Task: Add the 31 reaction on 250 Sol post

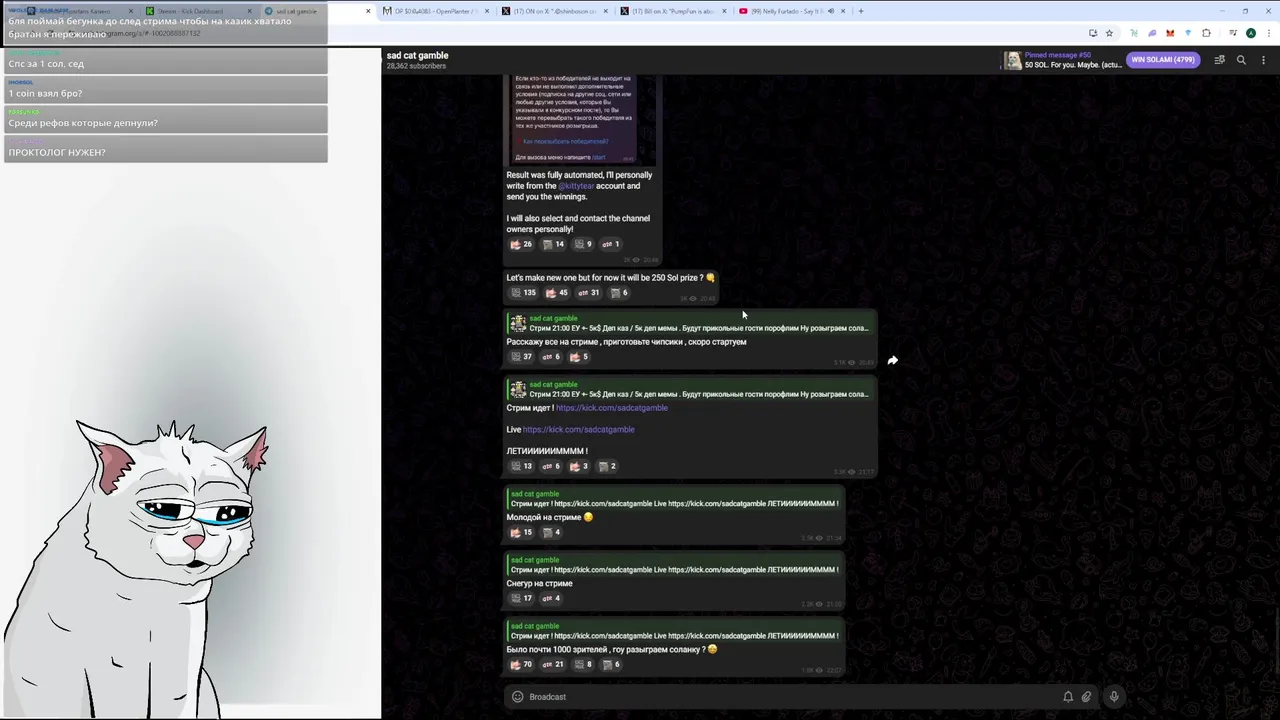Action: tap(588, 293)
